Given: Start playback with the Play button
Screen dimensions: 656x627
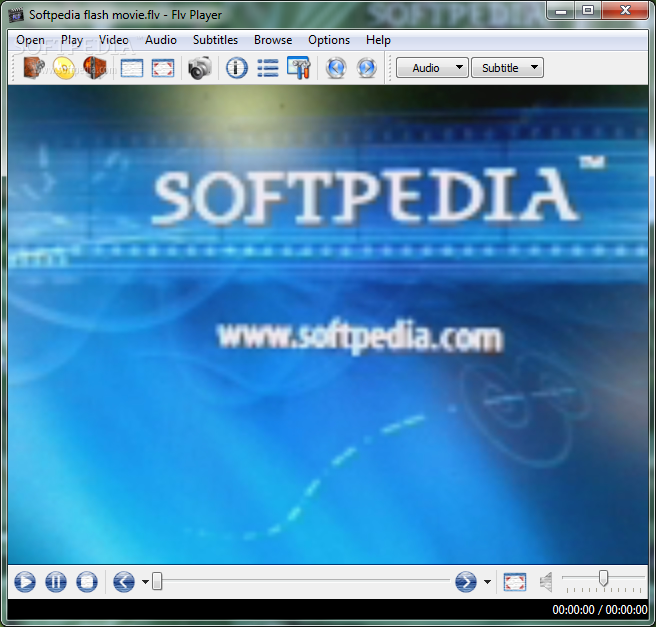Looking at the screenshot, I should (25, 581).
